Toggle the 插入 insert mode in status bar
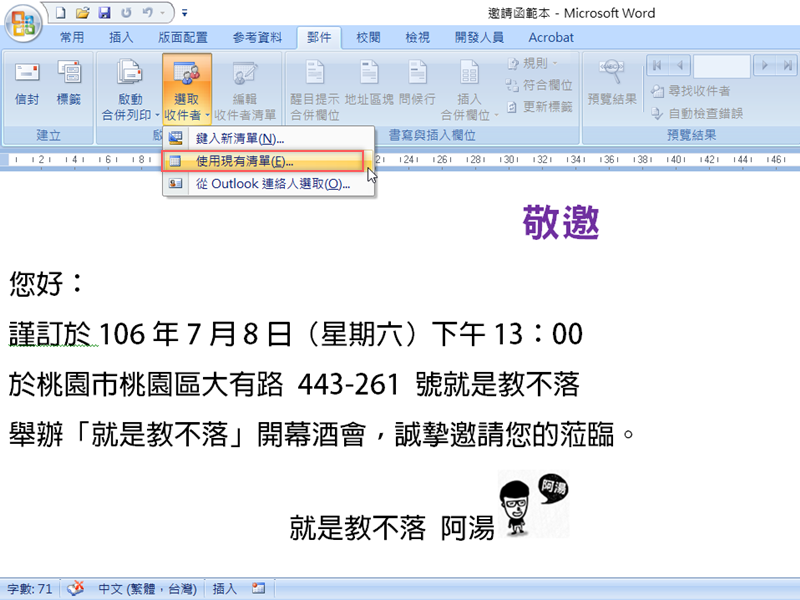800x600 pixels. (x=224, y=589)
